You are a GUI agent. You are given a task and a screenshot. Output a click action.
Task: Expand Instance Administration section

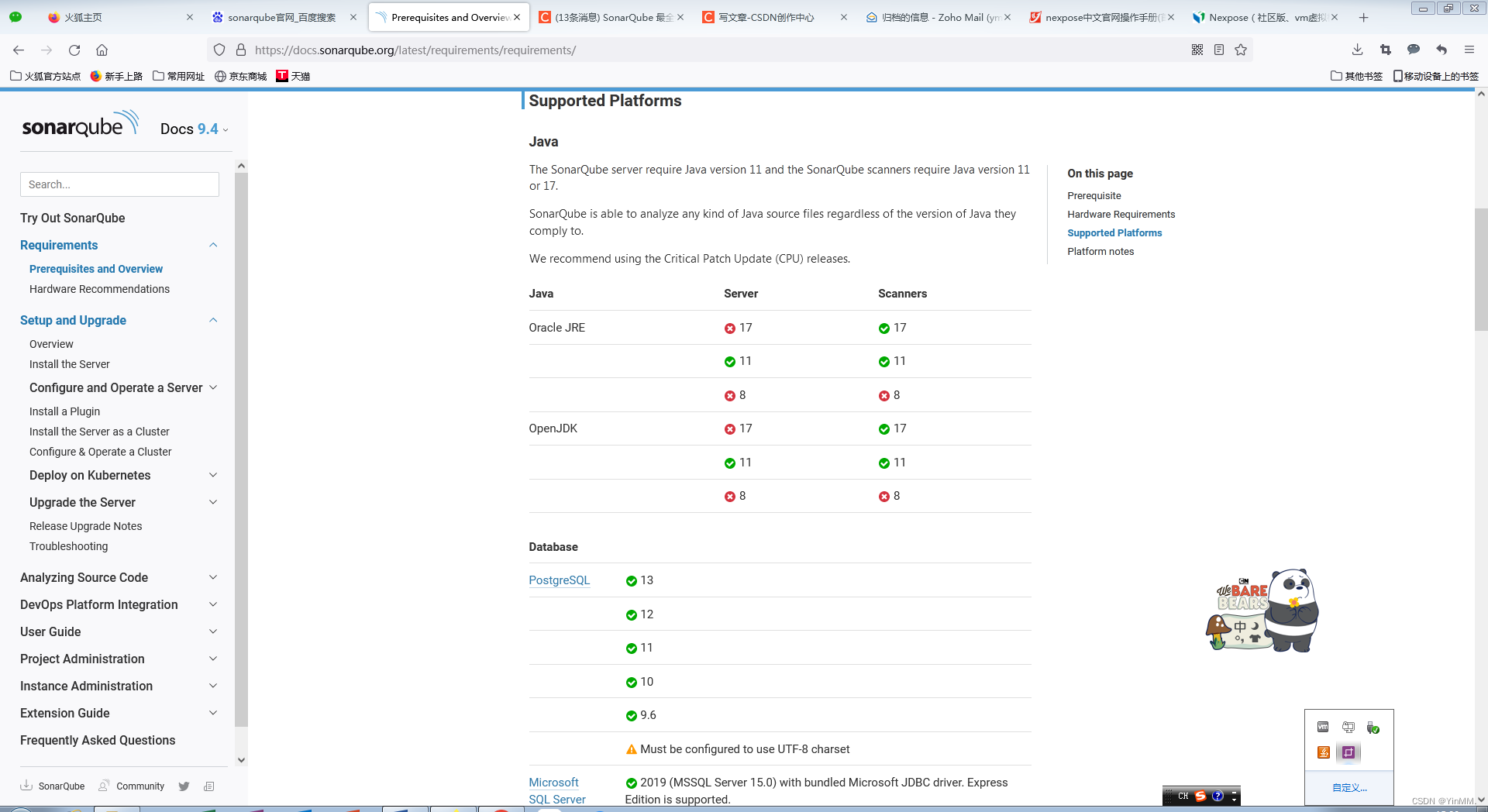pos(213,686)
